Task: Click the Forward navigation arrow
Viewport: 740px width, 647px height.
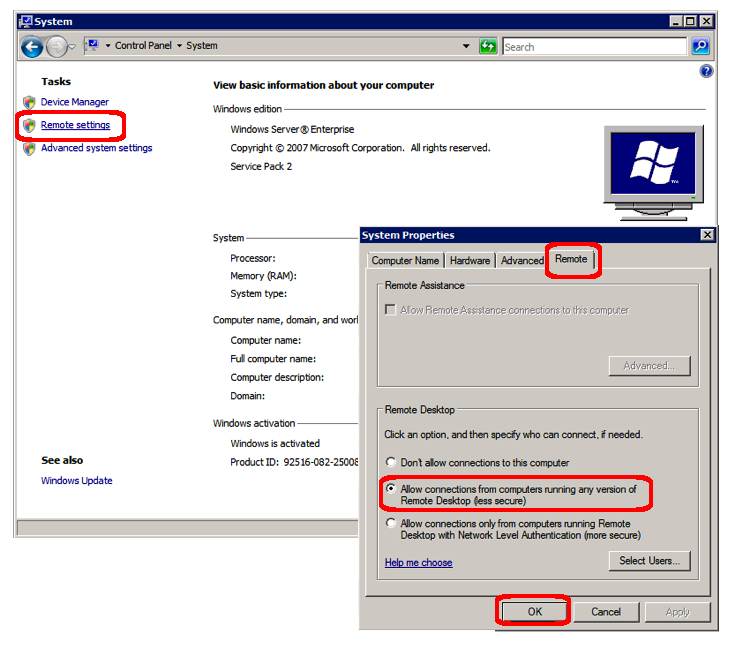Action: [57, 47]
